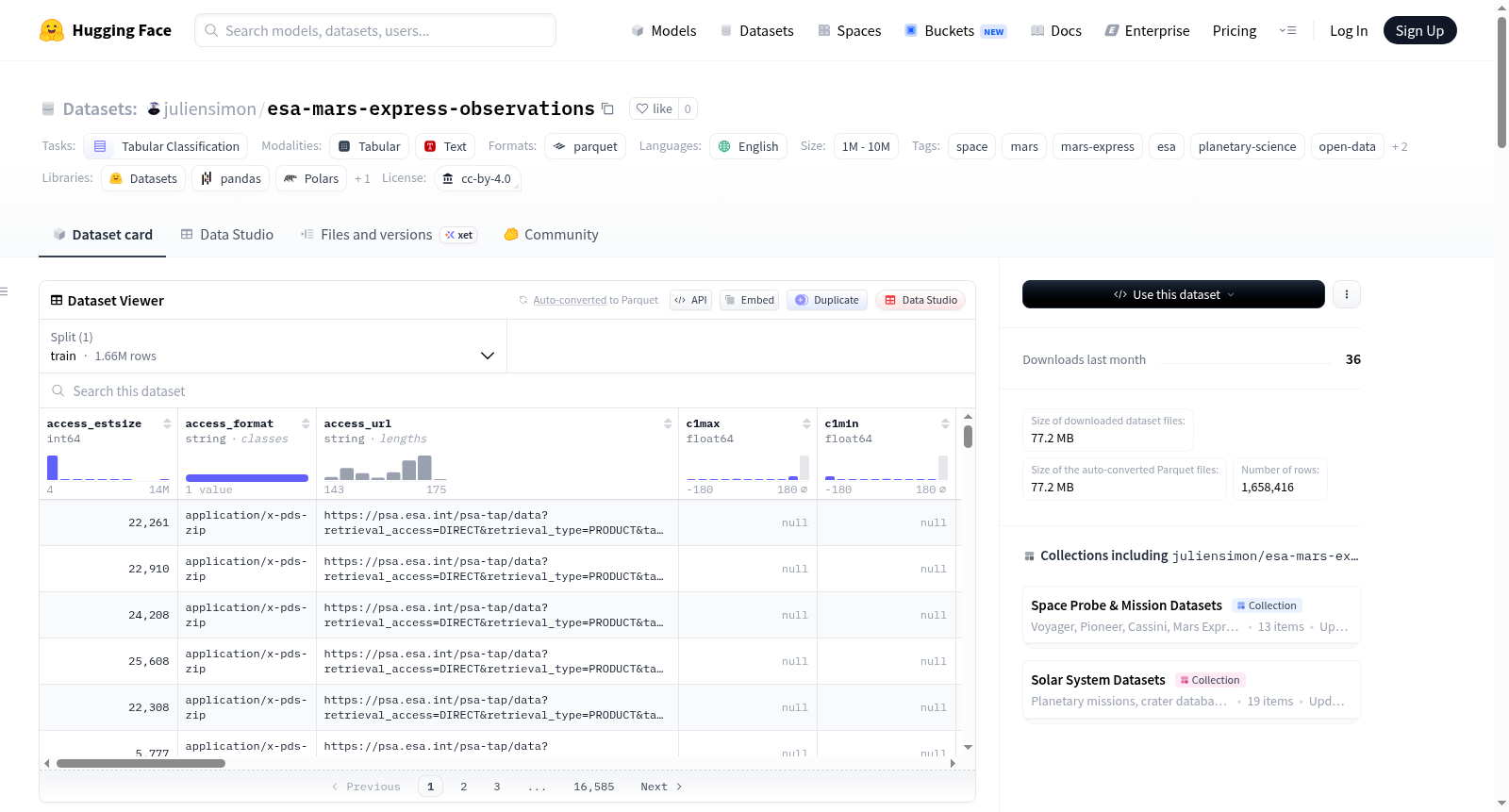Click the pandas library tag
1509x812 pixels.
coord(231,178)
